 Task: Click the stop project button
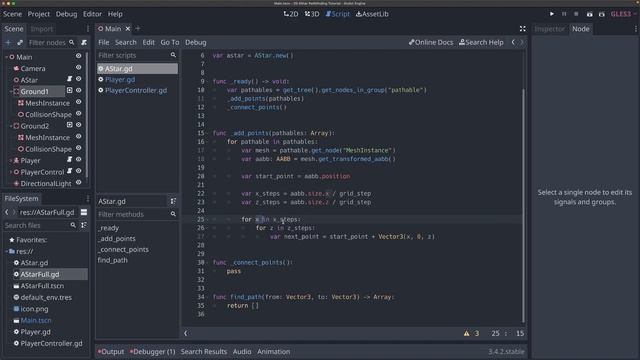576,14
